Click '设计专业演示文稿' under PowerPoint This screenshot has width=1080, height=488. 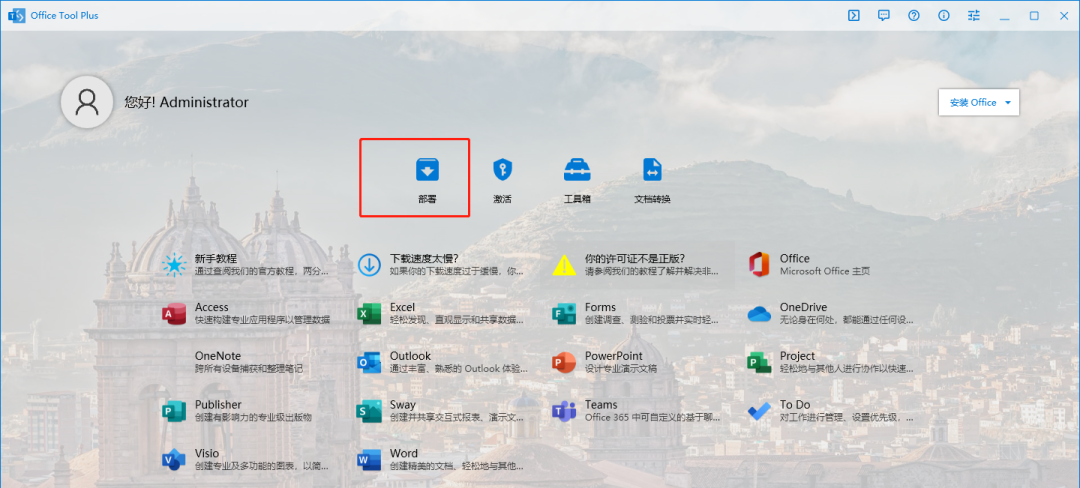(x=621, y=369)
